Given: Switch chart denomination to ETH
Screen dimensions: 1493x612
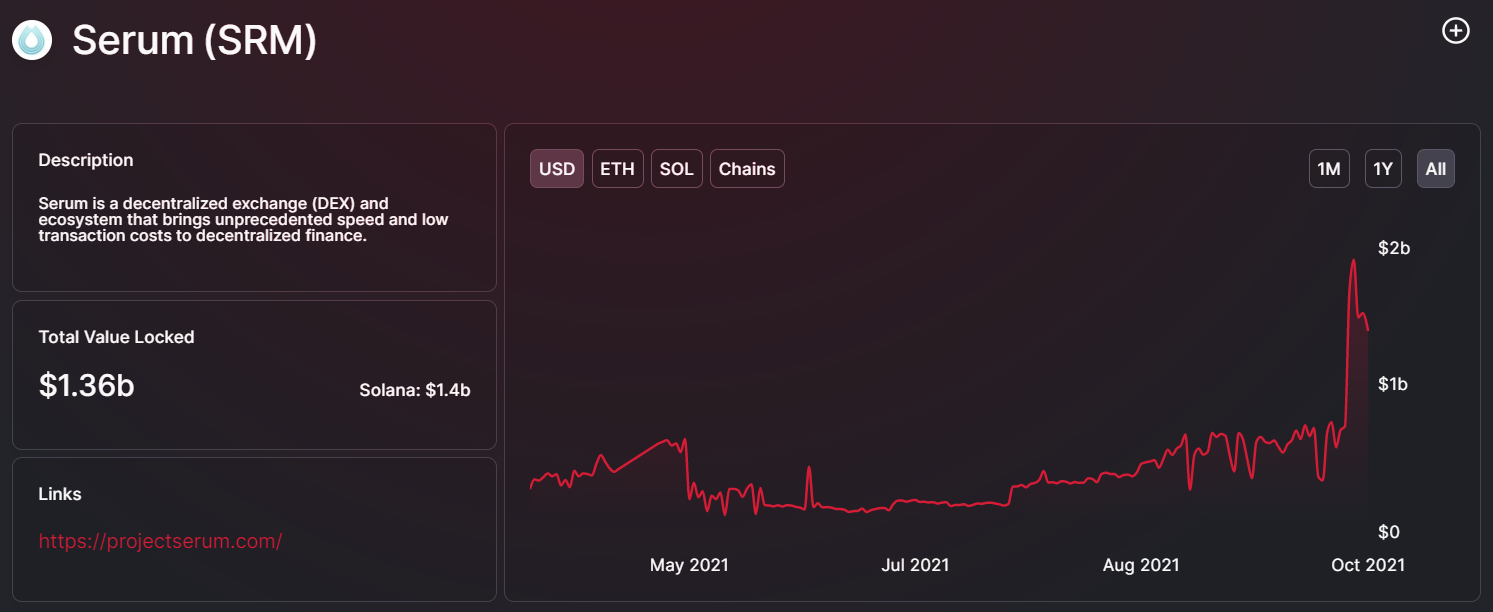Looking at the screenshot, I should pos(617,169).
